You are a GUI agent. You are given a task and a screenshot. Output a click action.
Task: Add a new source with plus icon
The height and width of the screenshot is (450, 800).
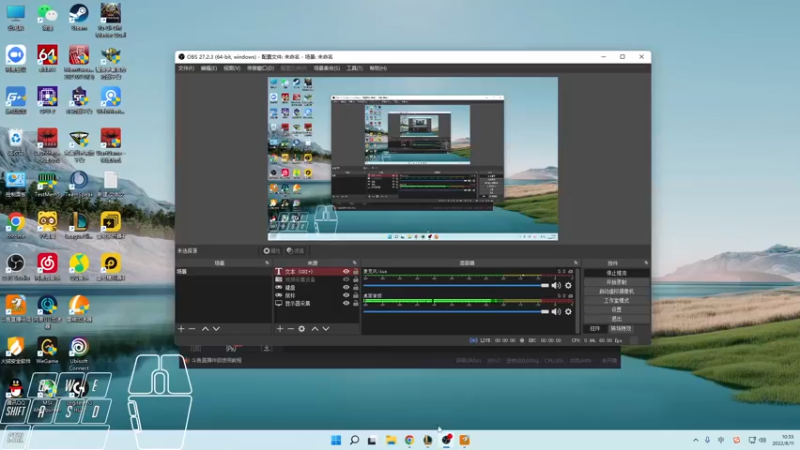279,328
